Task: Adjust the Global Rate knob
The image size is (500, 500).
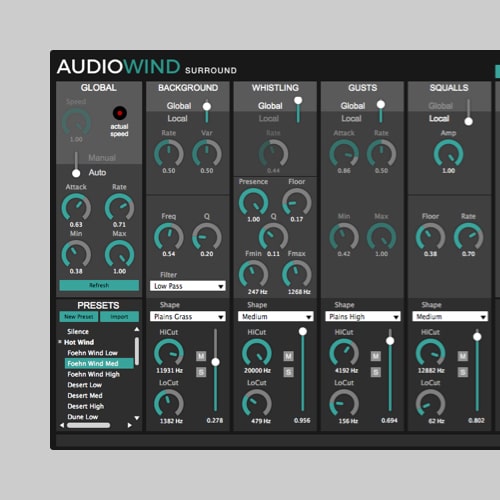Action: (x=119, y=207)
